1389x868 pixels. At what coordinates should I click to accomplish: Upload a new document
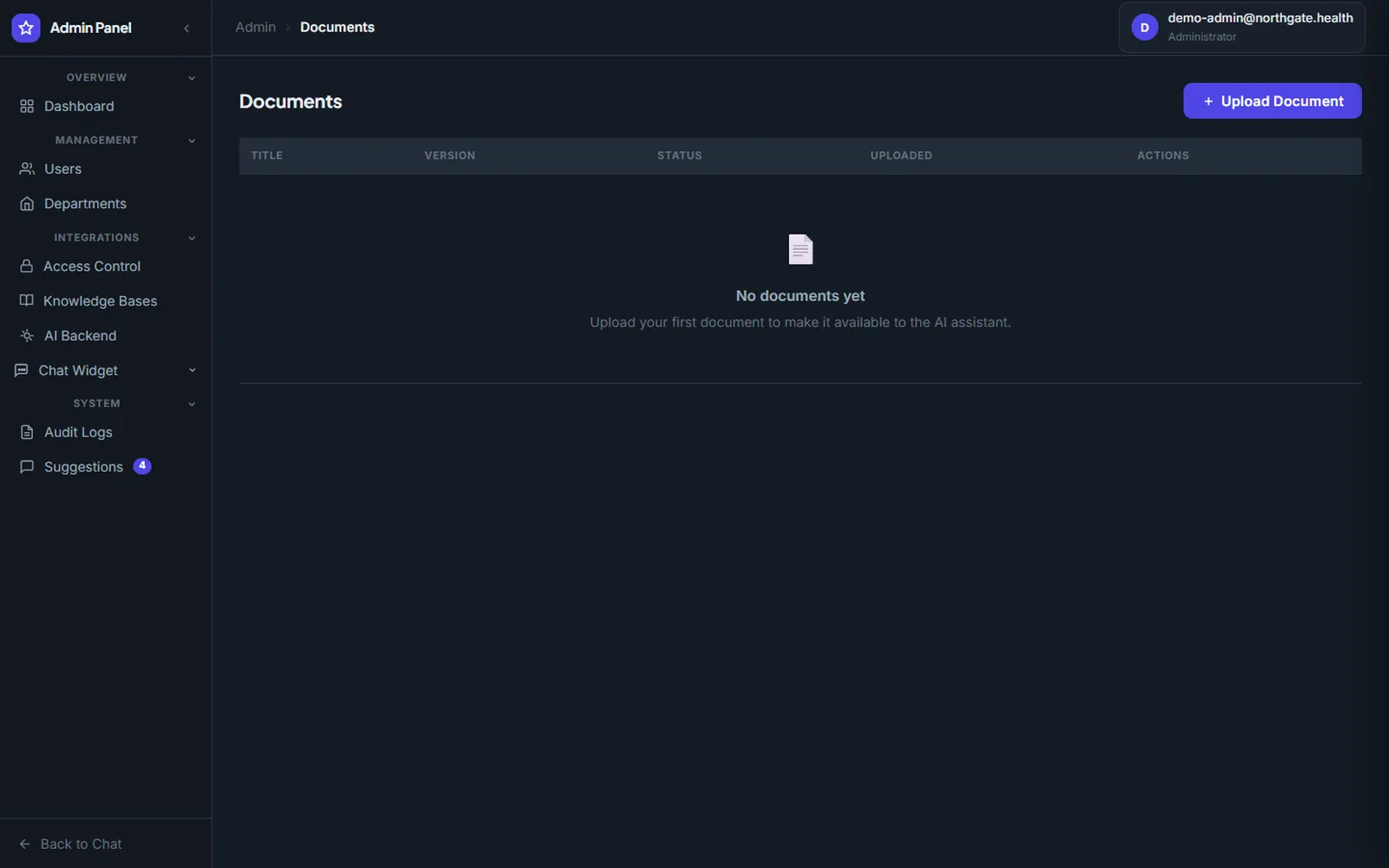click(1272, 101)
